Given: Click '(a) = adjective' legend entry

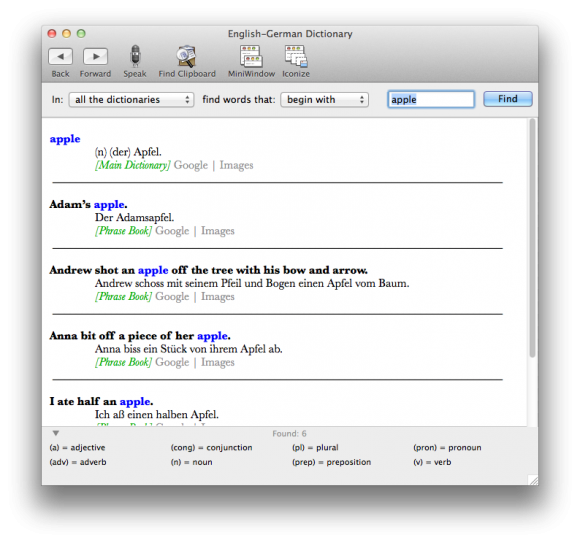Looking at the screenshot, I should [77, 448].
